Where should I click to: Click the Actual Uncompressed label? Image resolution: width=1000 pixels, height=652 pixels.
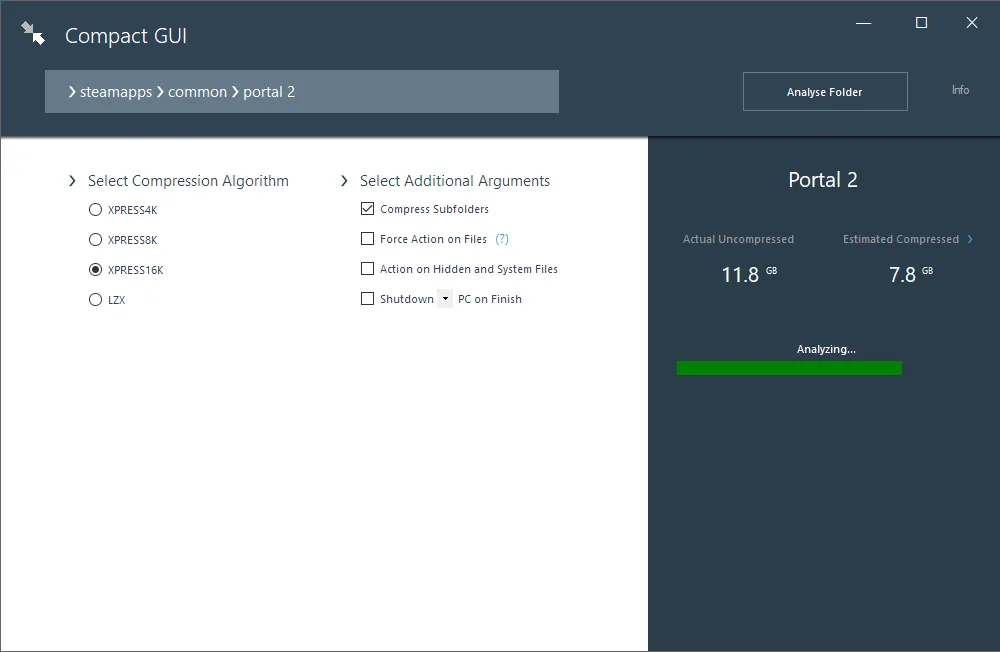click(x=739, y=239)
